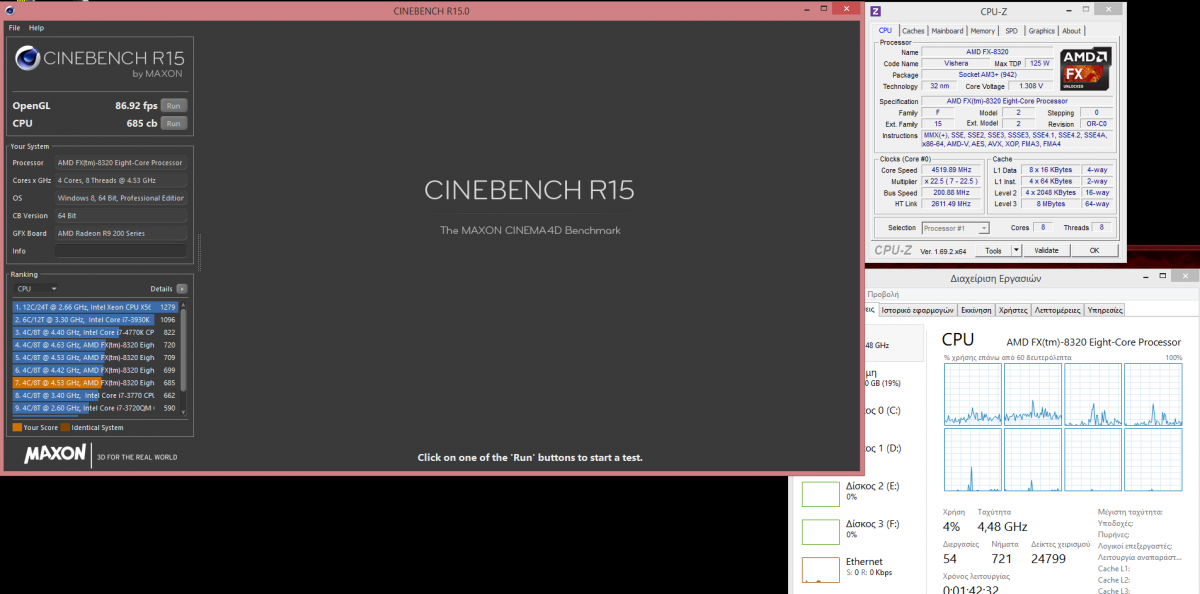The height and width of the screenshot is (594, 1200).
Task: Click the OK button in CPU-Z
Action: 1094,250
